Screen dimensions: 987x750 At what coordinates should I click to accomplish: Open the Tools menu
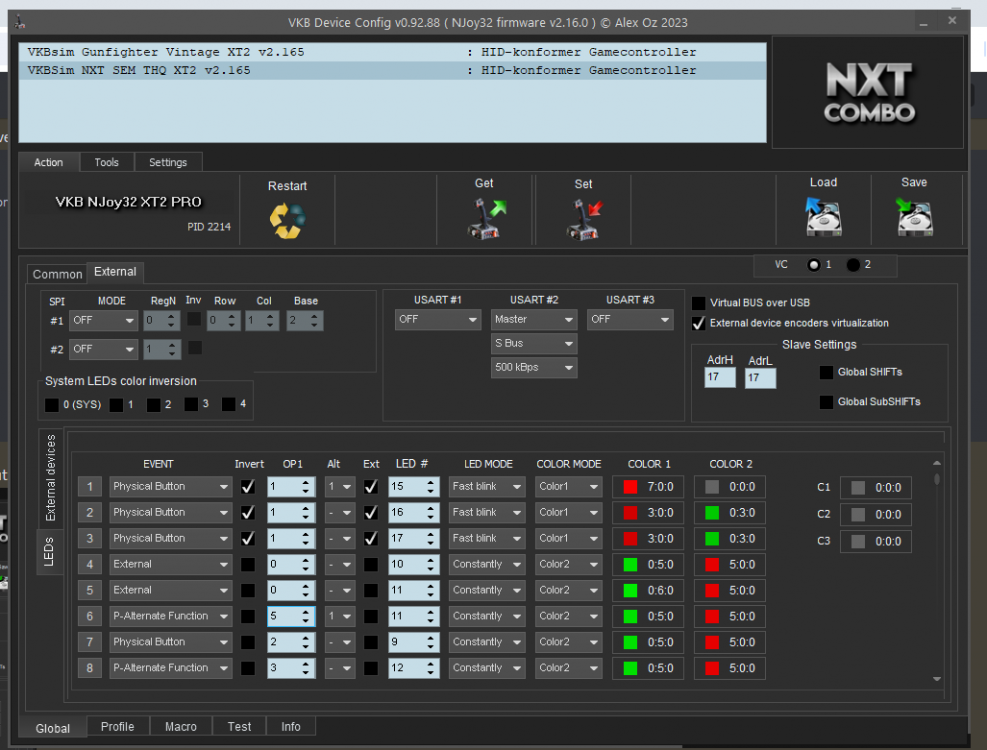[106, 162]
